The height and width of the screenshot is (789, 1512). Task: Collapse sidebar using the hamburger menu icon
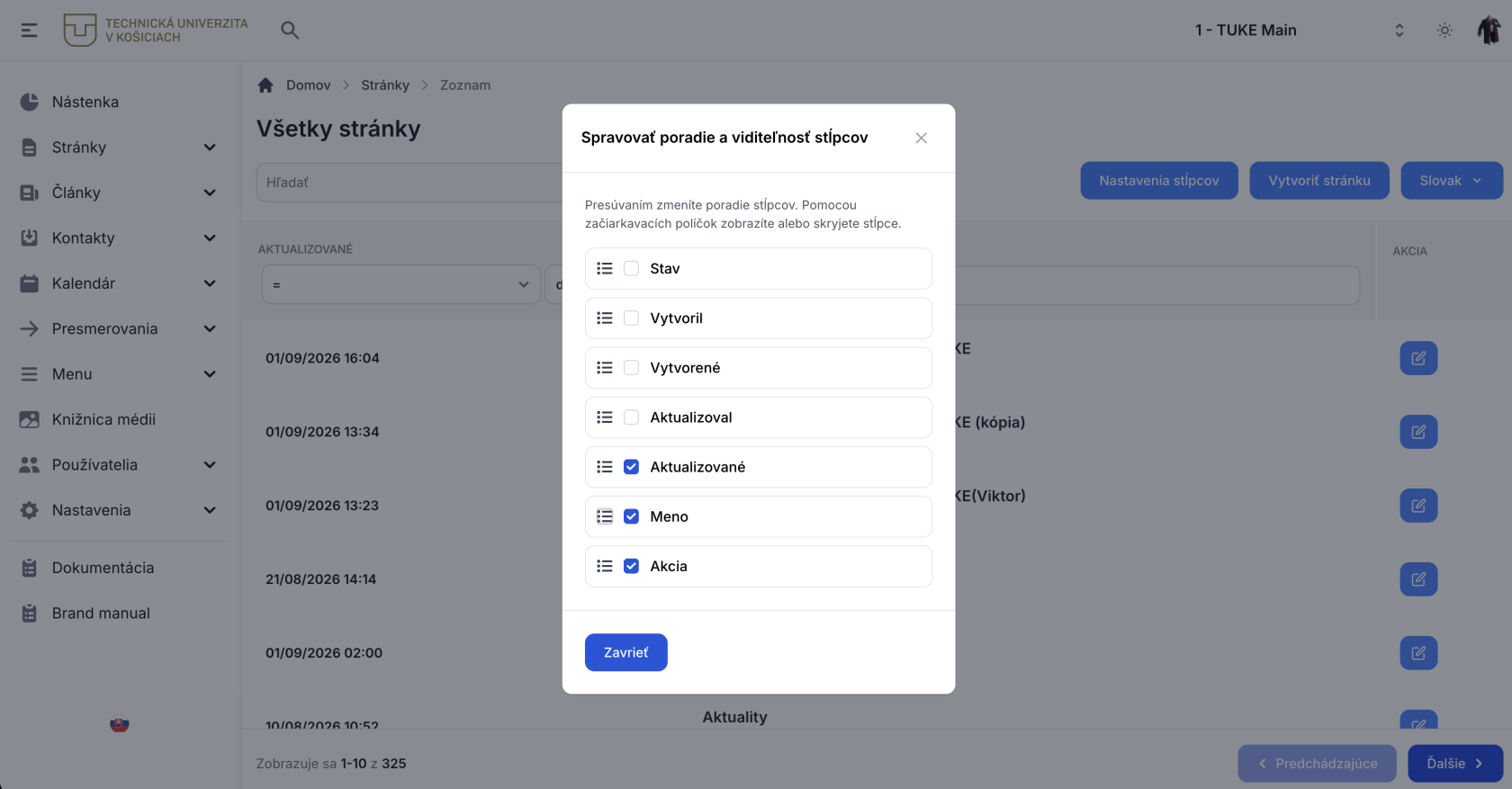[30, 30]
